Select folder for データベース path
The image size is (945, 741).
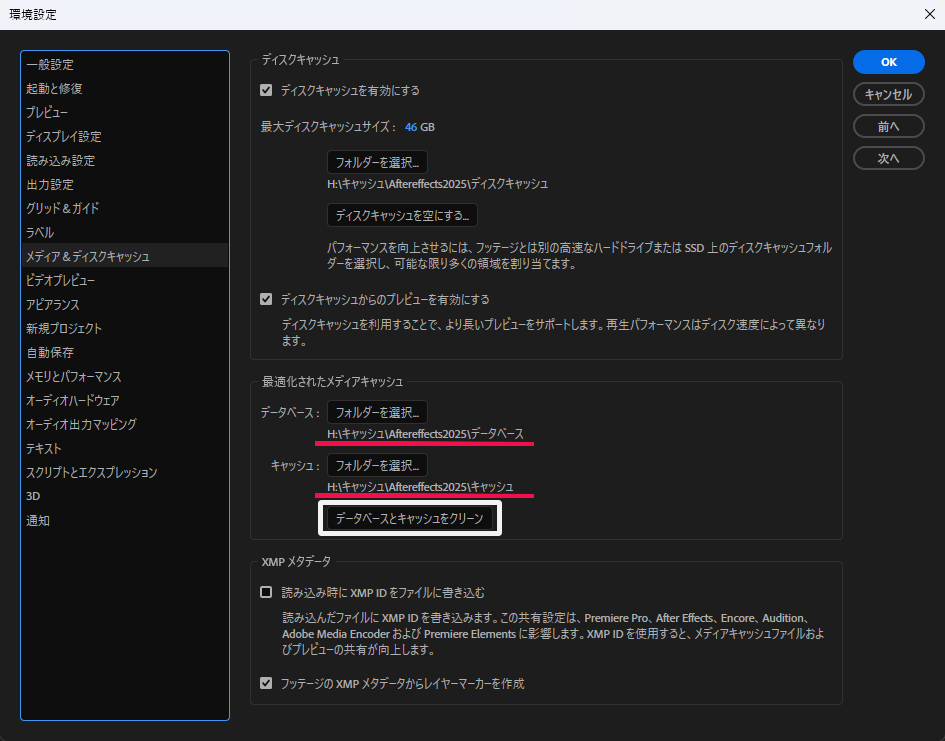pos(377,412)
